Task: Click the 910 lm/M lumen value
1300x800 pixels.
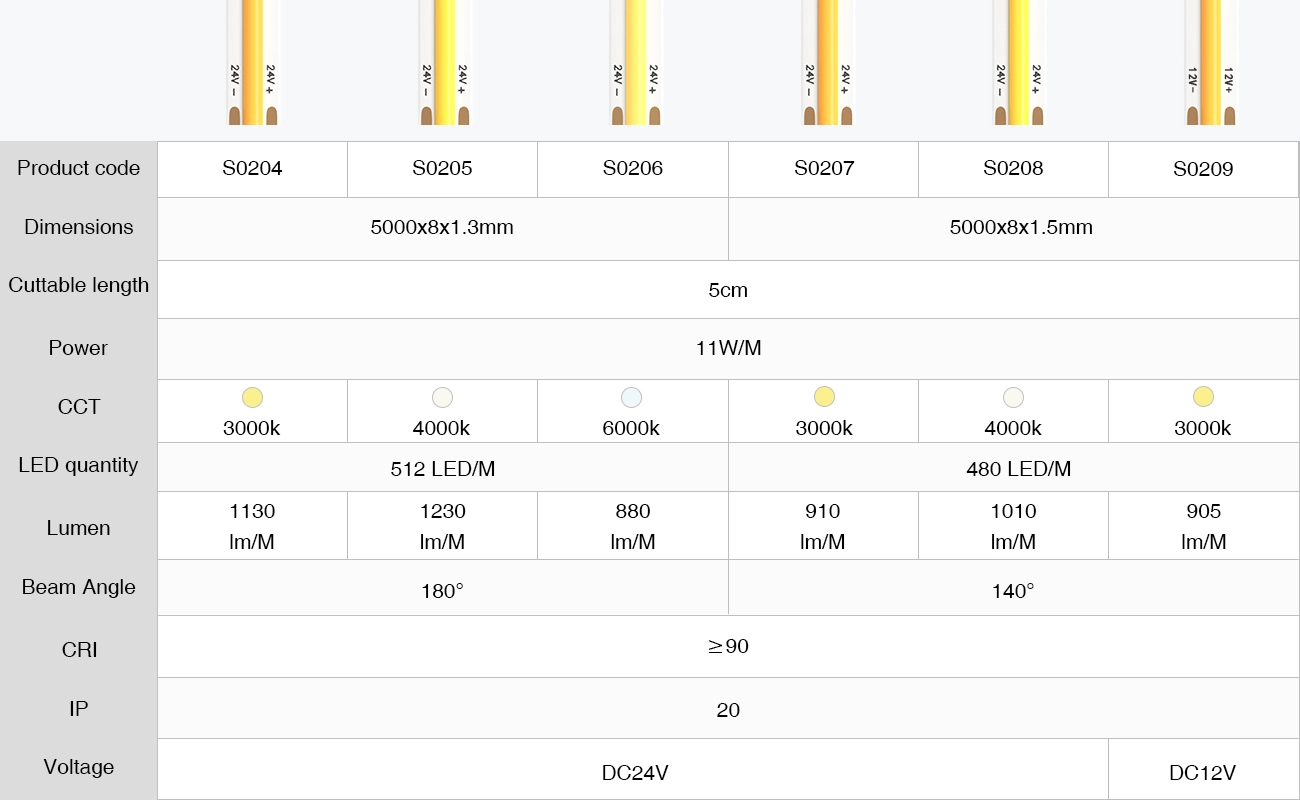Action: coord(823,527)
